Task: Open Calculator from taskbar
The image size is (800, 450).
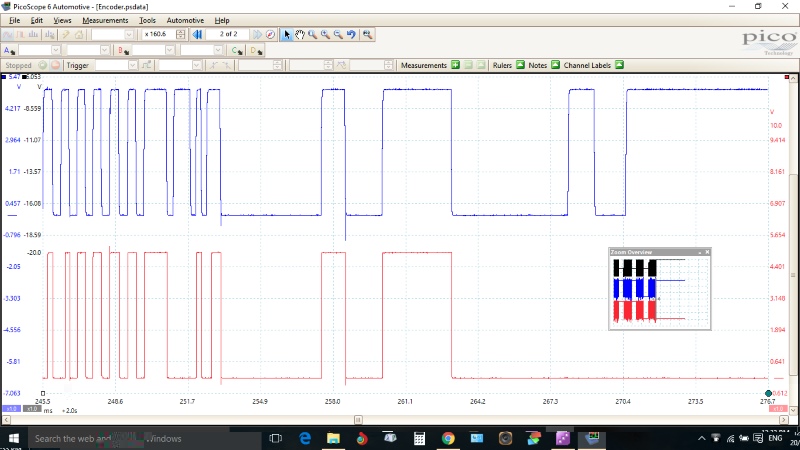Action: (x=419, y=438)
